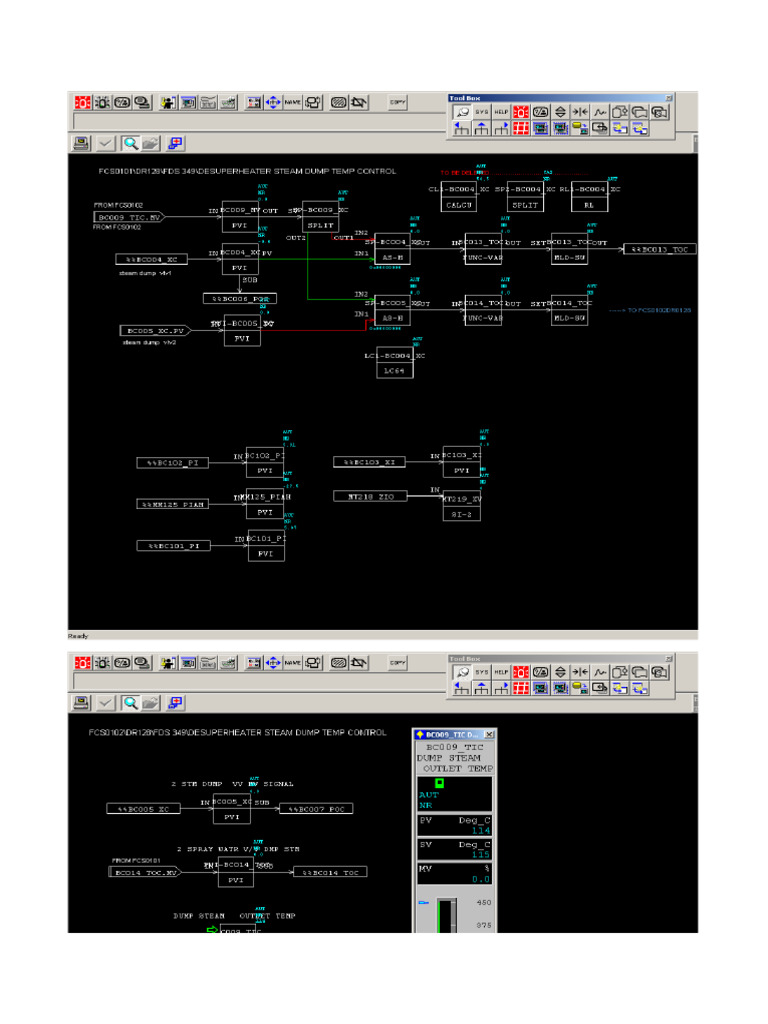Select BC009_TIC.MV input tag in FCS0101 drawing
The height and width of the screenshot is (1024, 768).
point(129,217)
